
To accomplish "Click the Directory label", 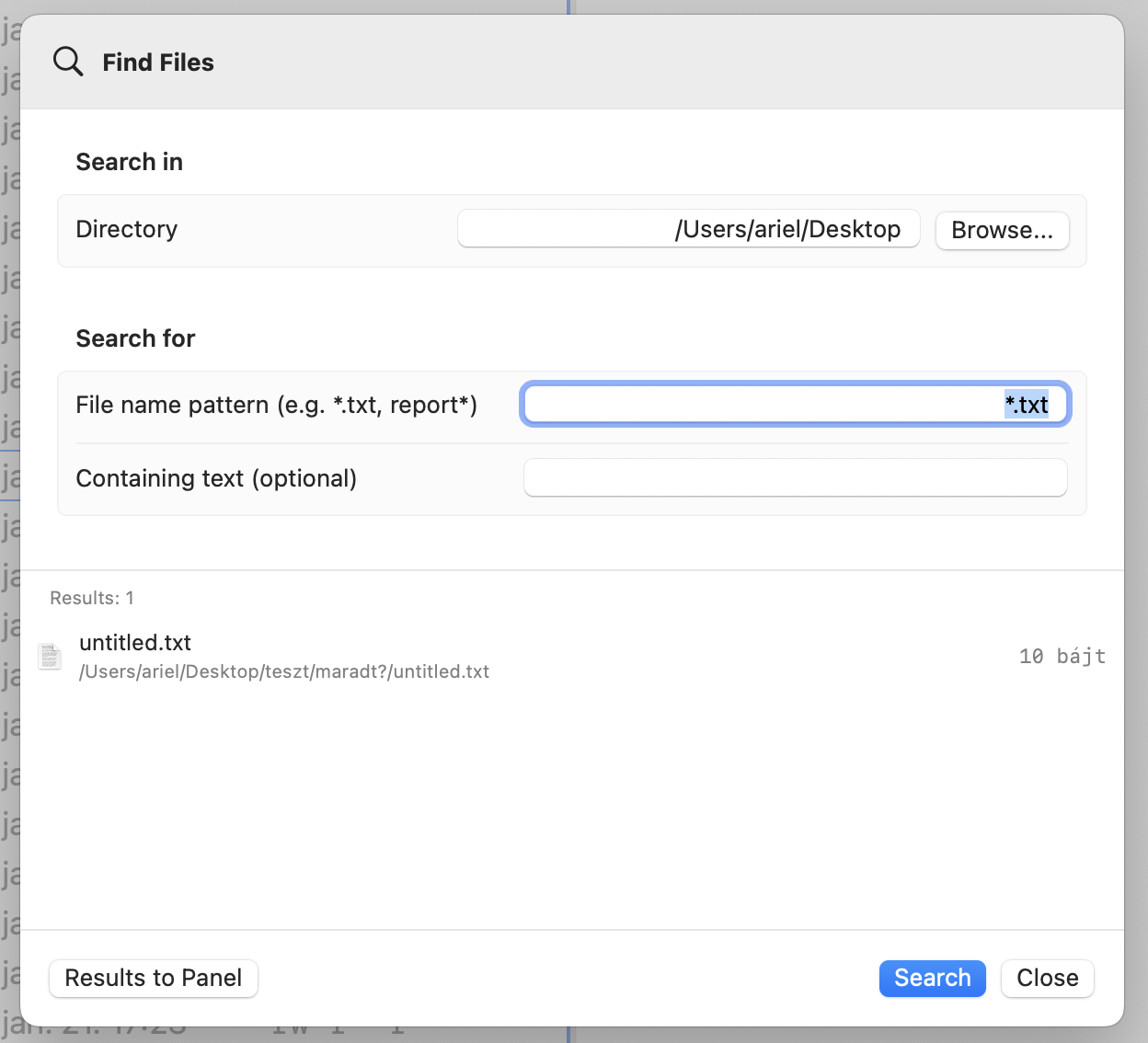I will [127, 229].
